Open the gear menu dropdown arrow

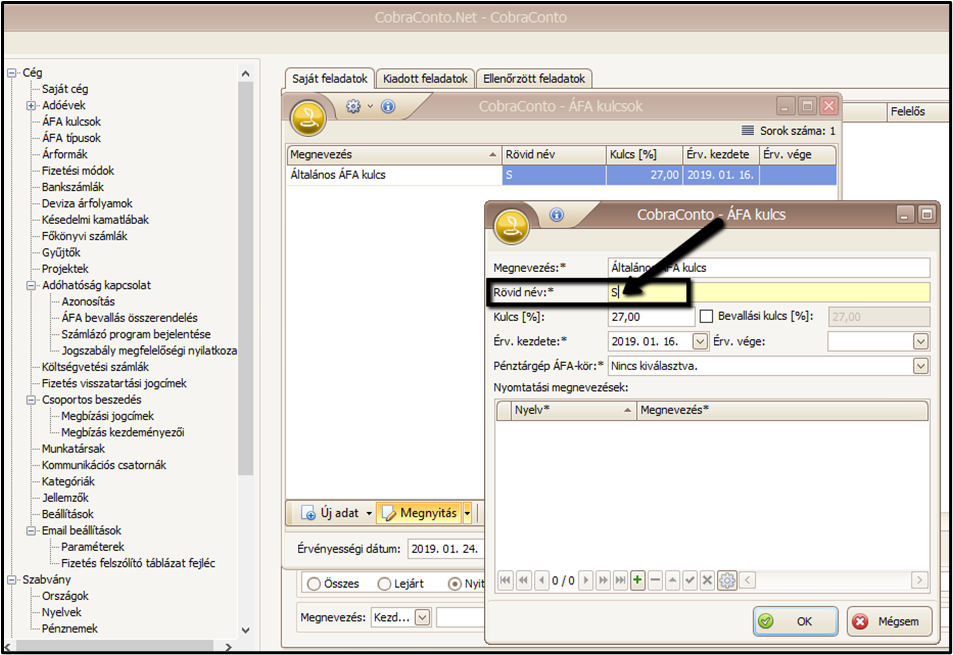(370, 106)
